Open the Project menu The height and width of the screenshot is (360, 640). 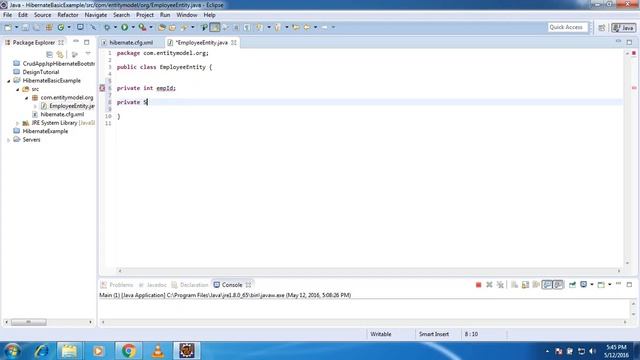click(145, 15)
